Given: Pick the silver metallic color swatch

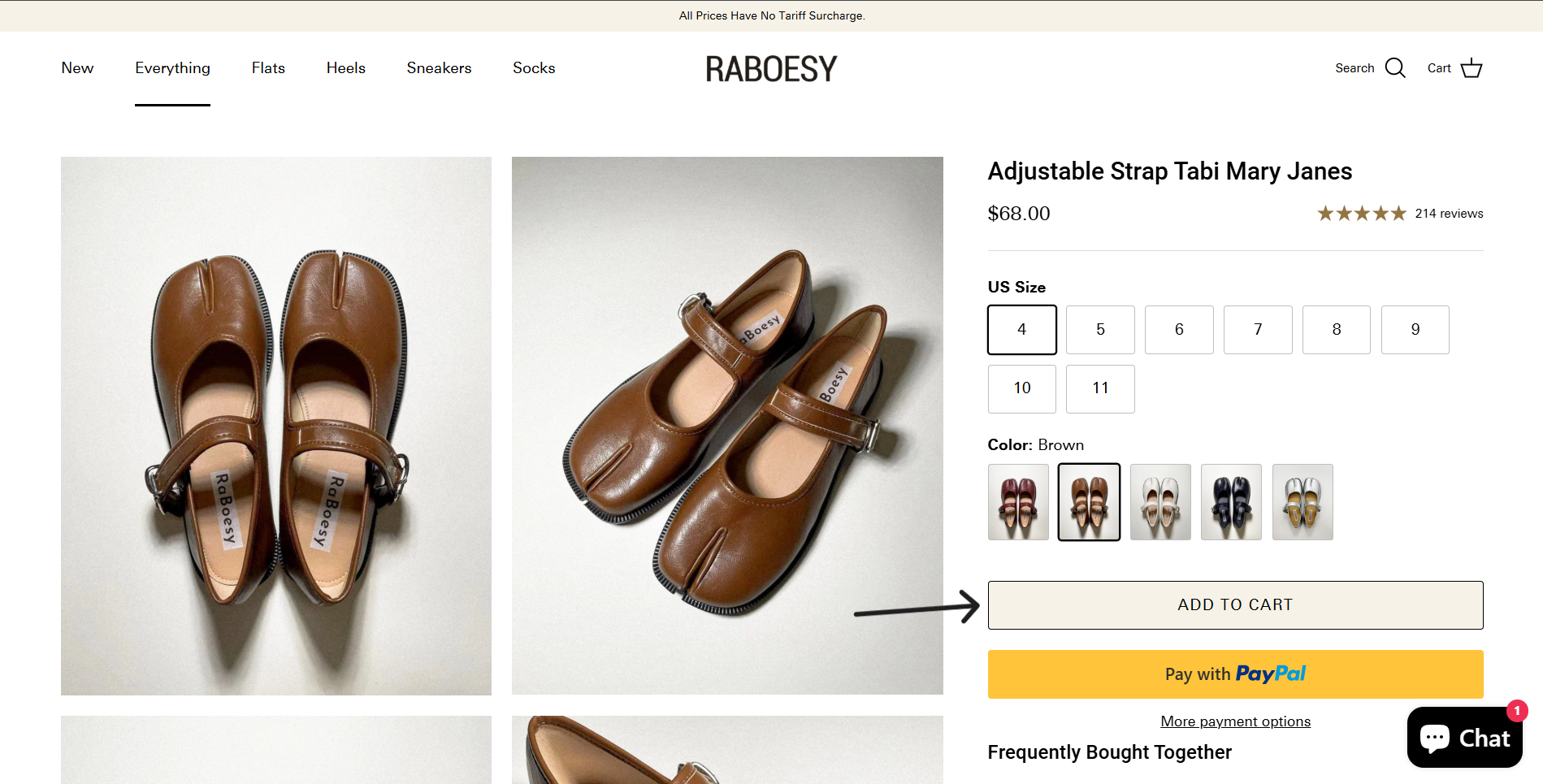Looking at the screenshot, I should 1302,502.
